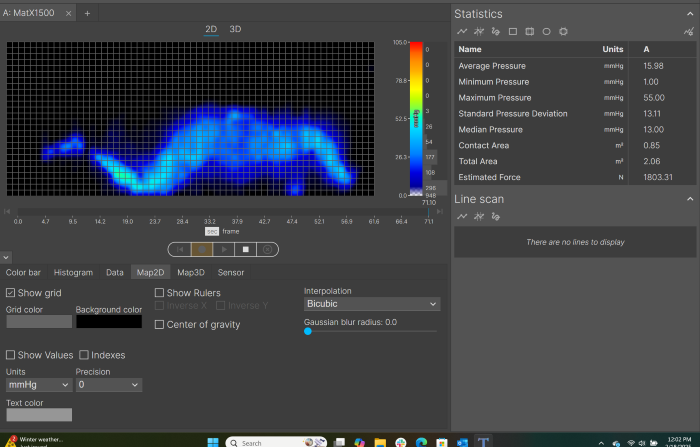The image size is (700, 447).
Task: Open the Map3D tab
Action: (191, 272)
